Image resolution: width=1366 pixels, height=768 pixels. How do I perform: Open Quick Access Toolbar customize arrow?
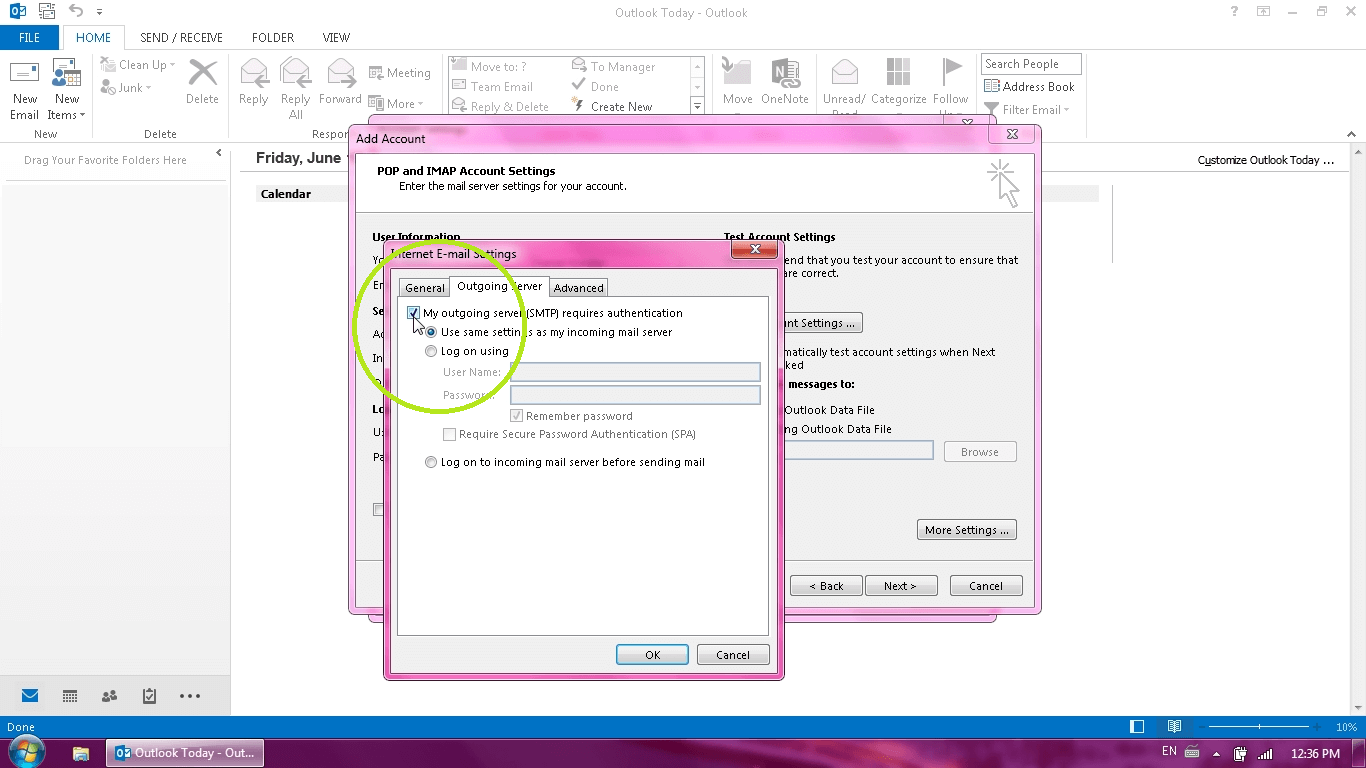(x=99, y=12)
